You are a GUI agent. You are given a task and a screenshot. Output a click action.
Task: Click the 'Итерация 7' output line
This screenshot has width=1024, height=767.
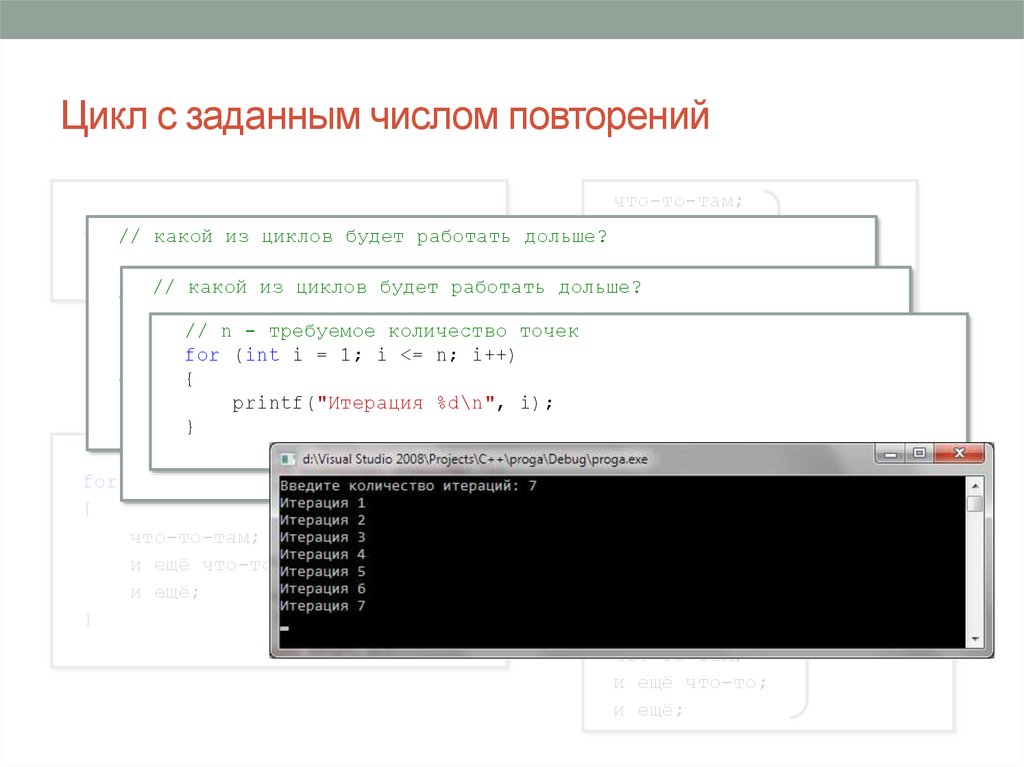point(323,606)
